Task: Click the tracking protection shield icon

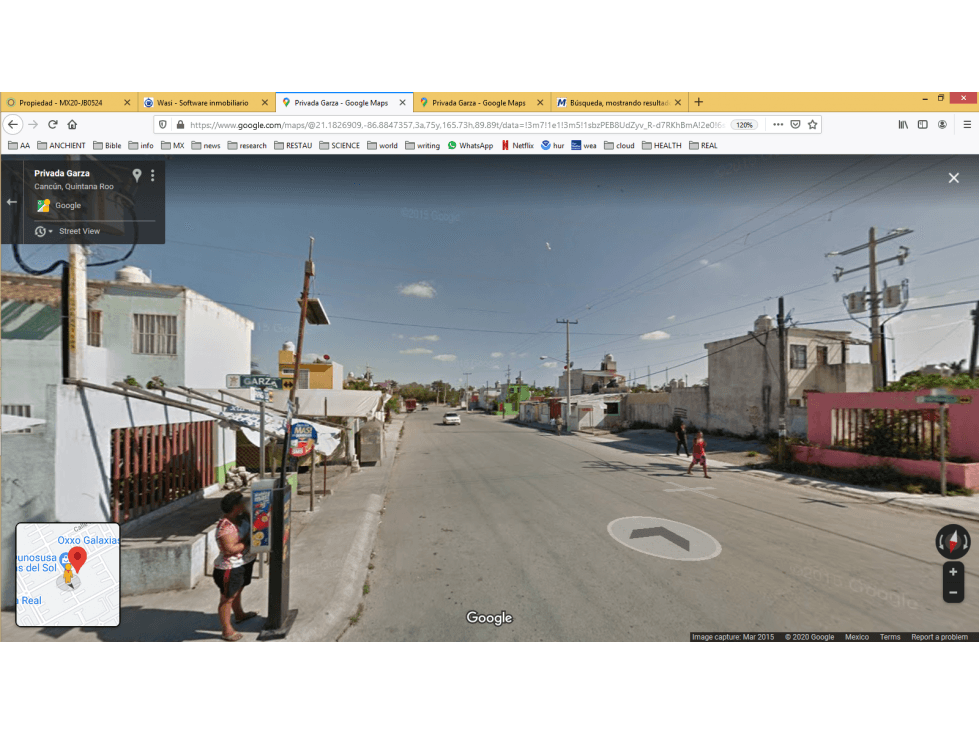Action: (x=163, y=125)
